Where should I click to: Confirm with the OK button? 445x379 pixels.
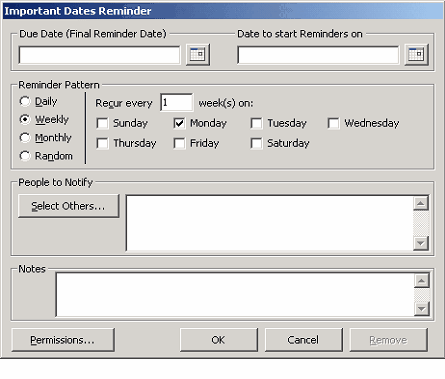[219, 340]
